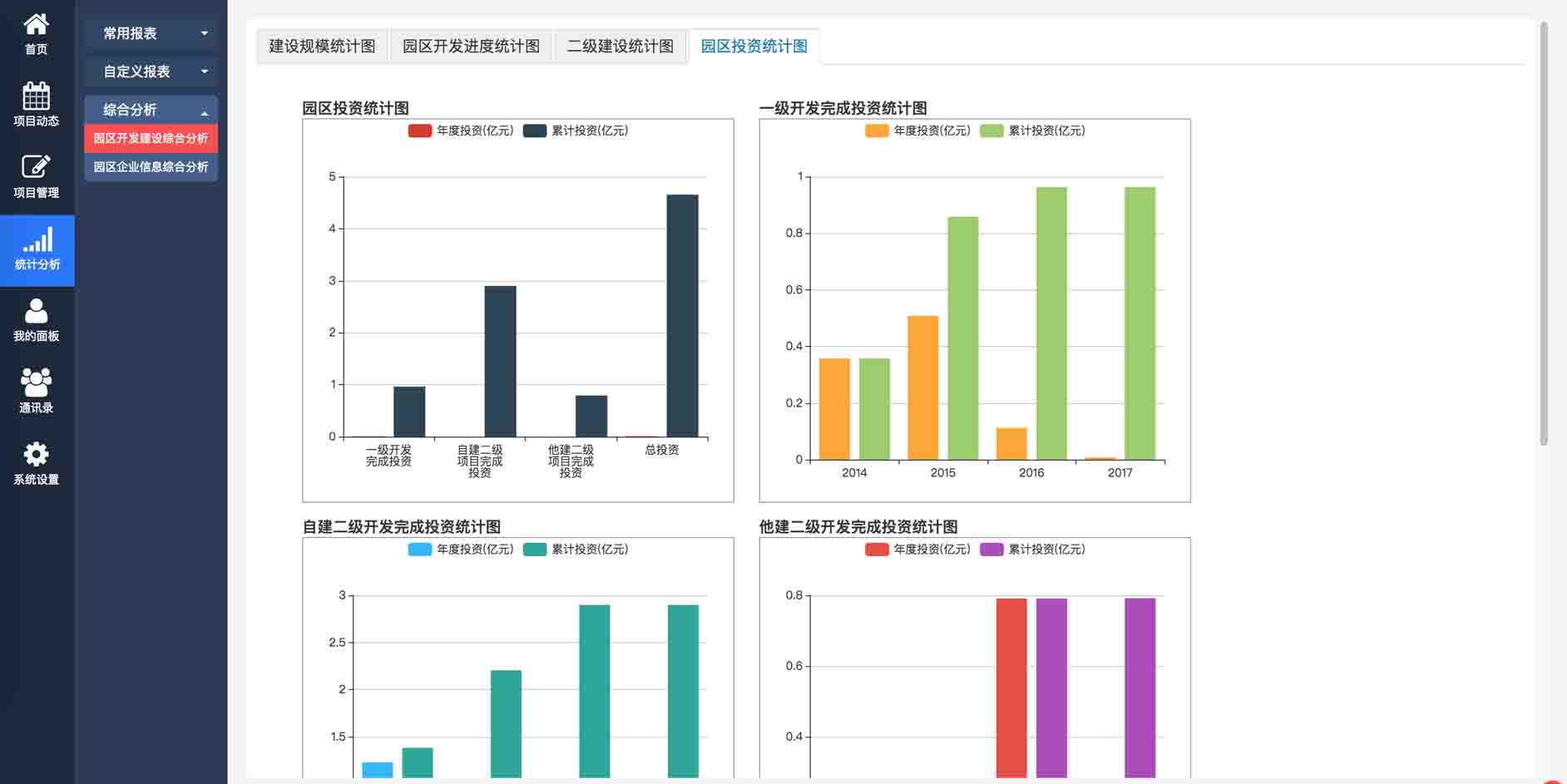
Task: Toggle orange 年度投资 legend in 一级开发 chart
Action: click(x=877, y=131)
